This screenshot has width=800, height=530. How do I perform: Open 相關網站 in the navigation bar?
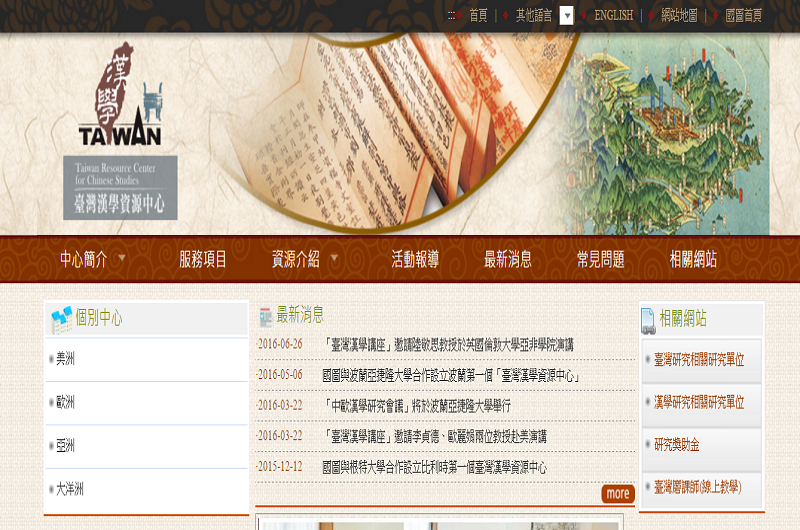[693, 259]
